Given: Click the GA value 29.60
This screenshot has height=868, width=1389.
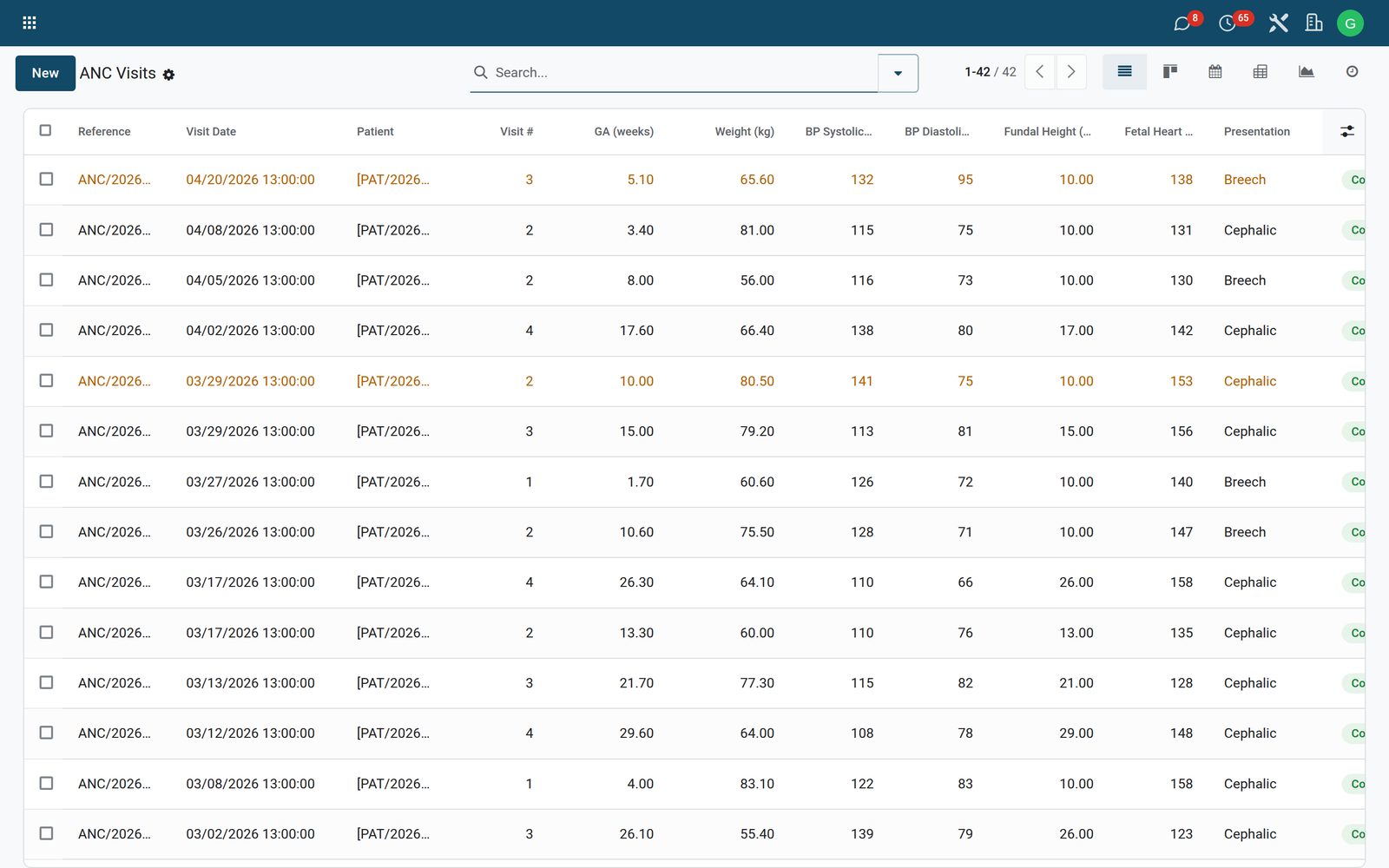Looking at the screenshot, I should (636, 733).
